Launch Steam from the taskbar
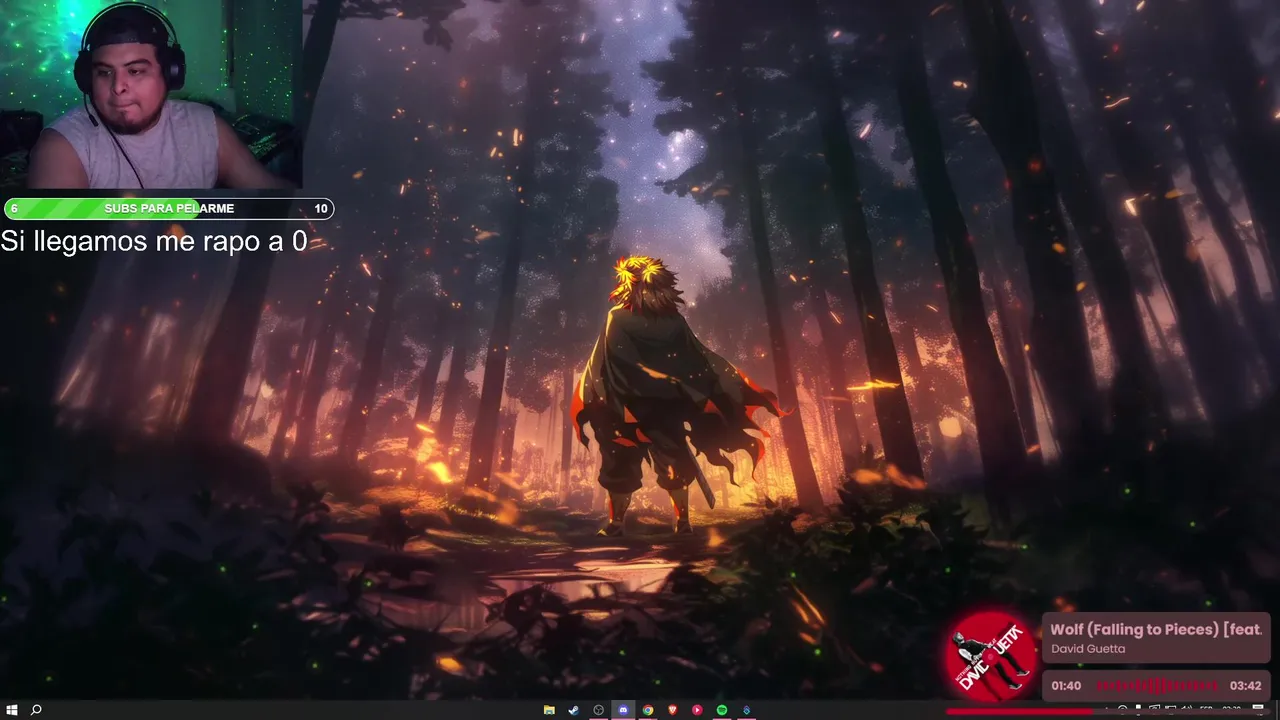Image resolution: width=1280 pixels, height=720 pixels. pyautogui.click(x=573, y=710)
